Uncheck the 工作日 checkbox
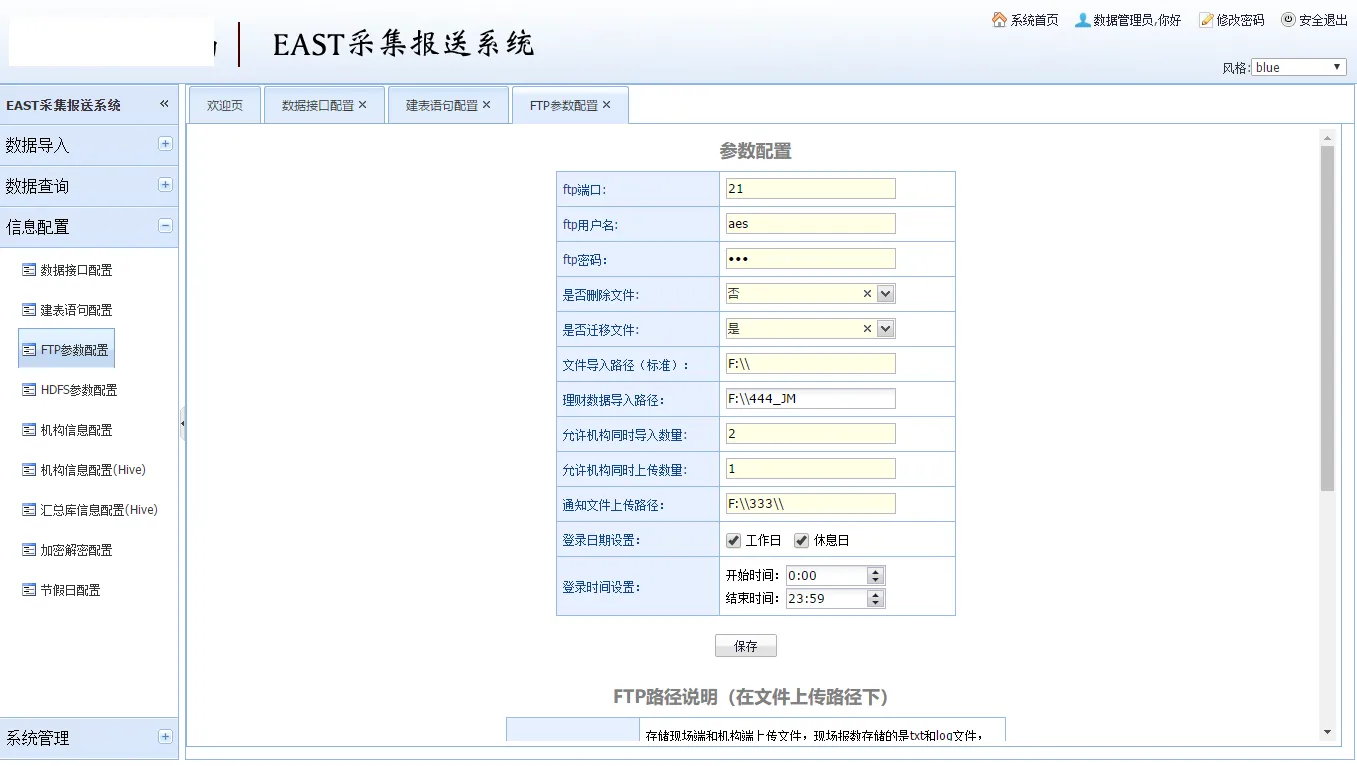 point(734,541)
